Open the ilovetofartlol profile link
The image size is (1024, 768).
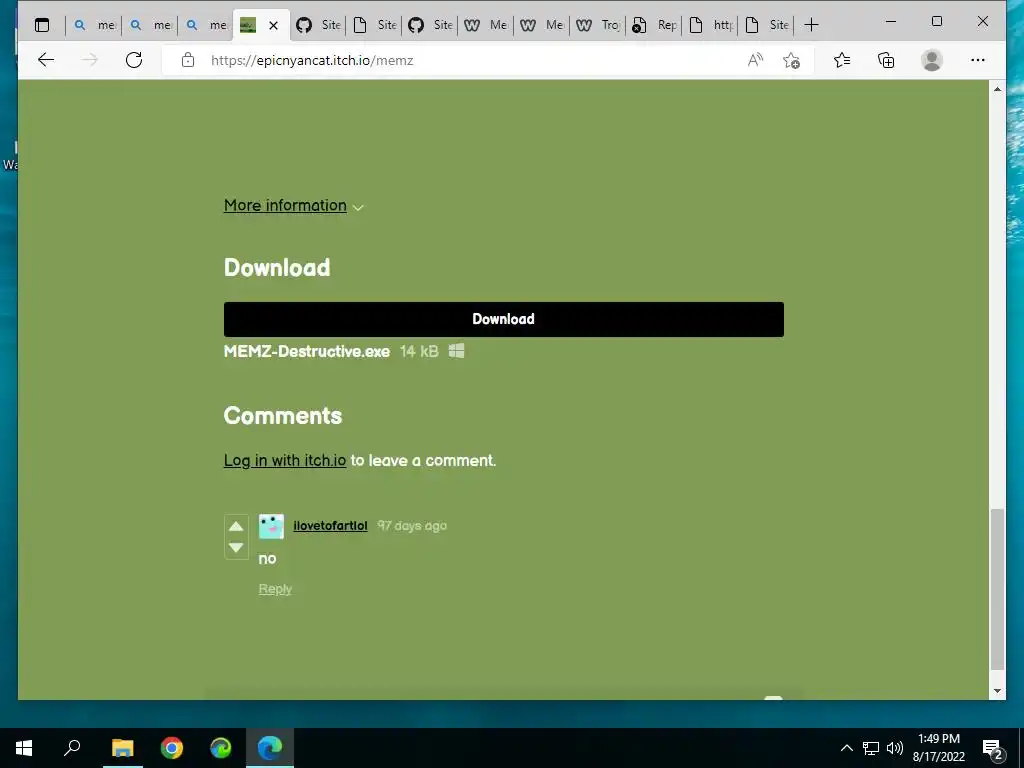point(330,526)
